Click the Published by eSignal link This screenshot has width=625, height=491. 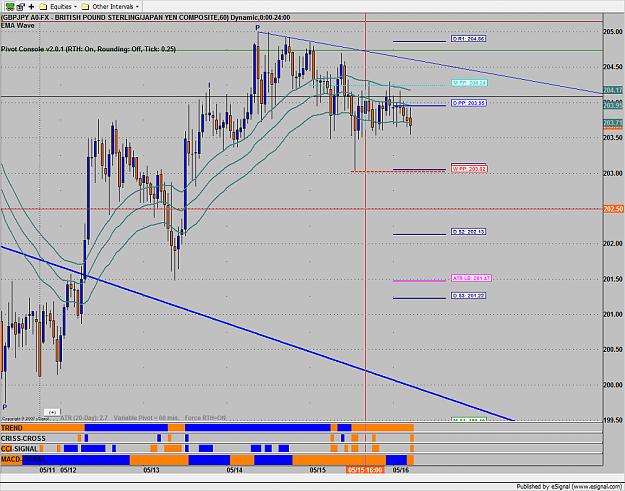(570, 487)
